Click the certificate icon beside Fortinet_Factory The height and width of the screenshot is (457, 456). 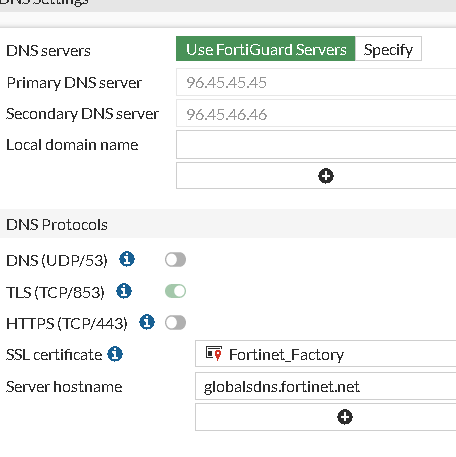214,353
